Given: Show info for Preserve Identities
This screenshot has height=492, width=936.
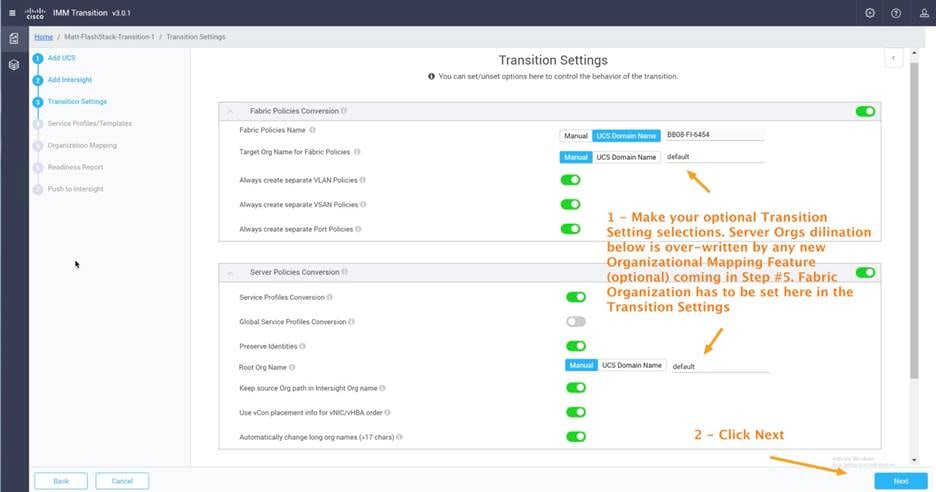Looking at the screenshot, I should (x=302, y=346).
